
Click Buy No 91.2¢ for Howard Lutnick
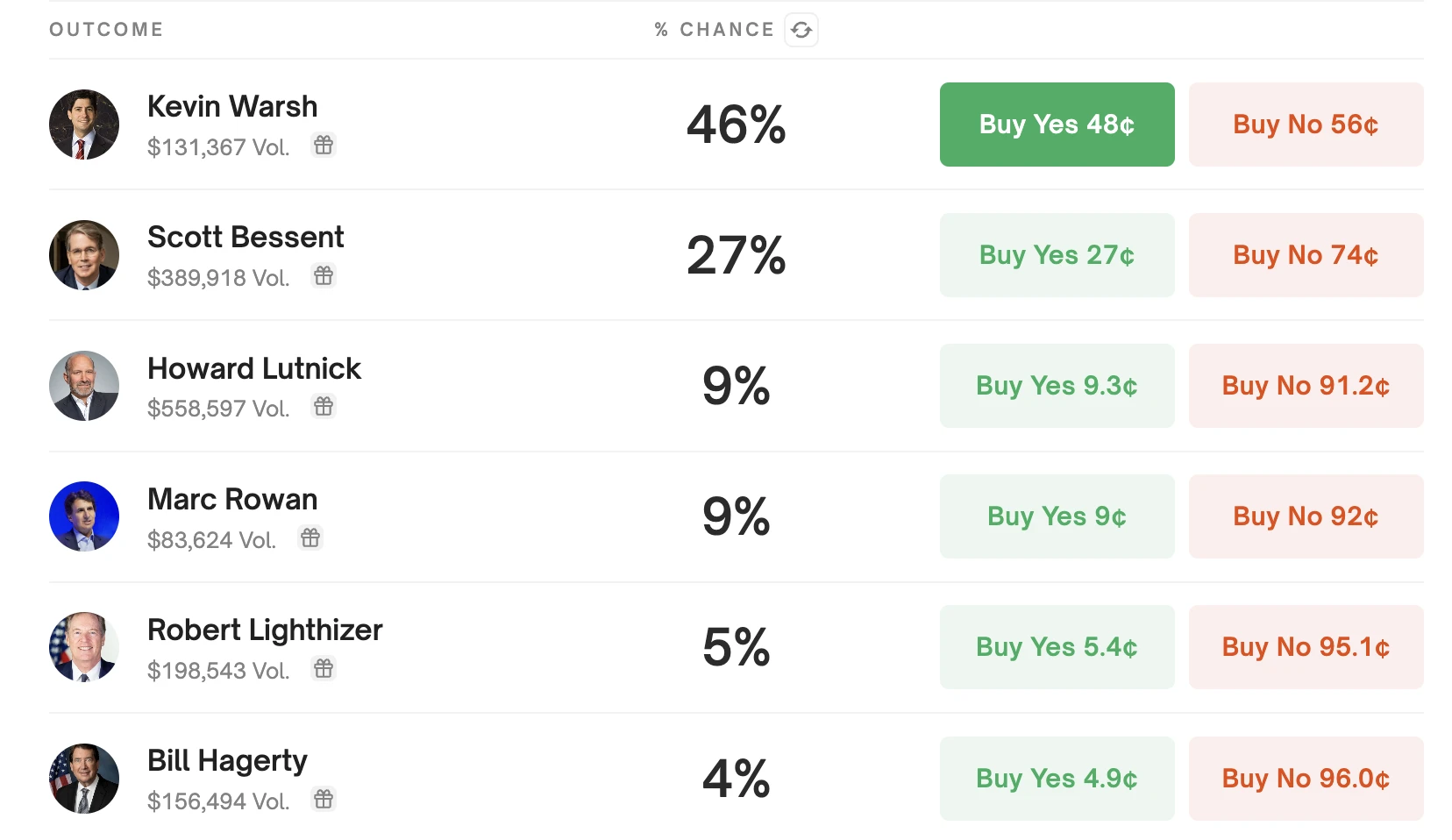tap(1306, 386)
